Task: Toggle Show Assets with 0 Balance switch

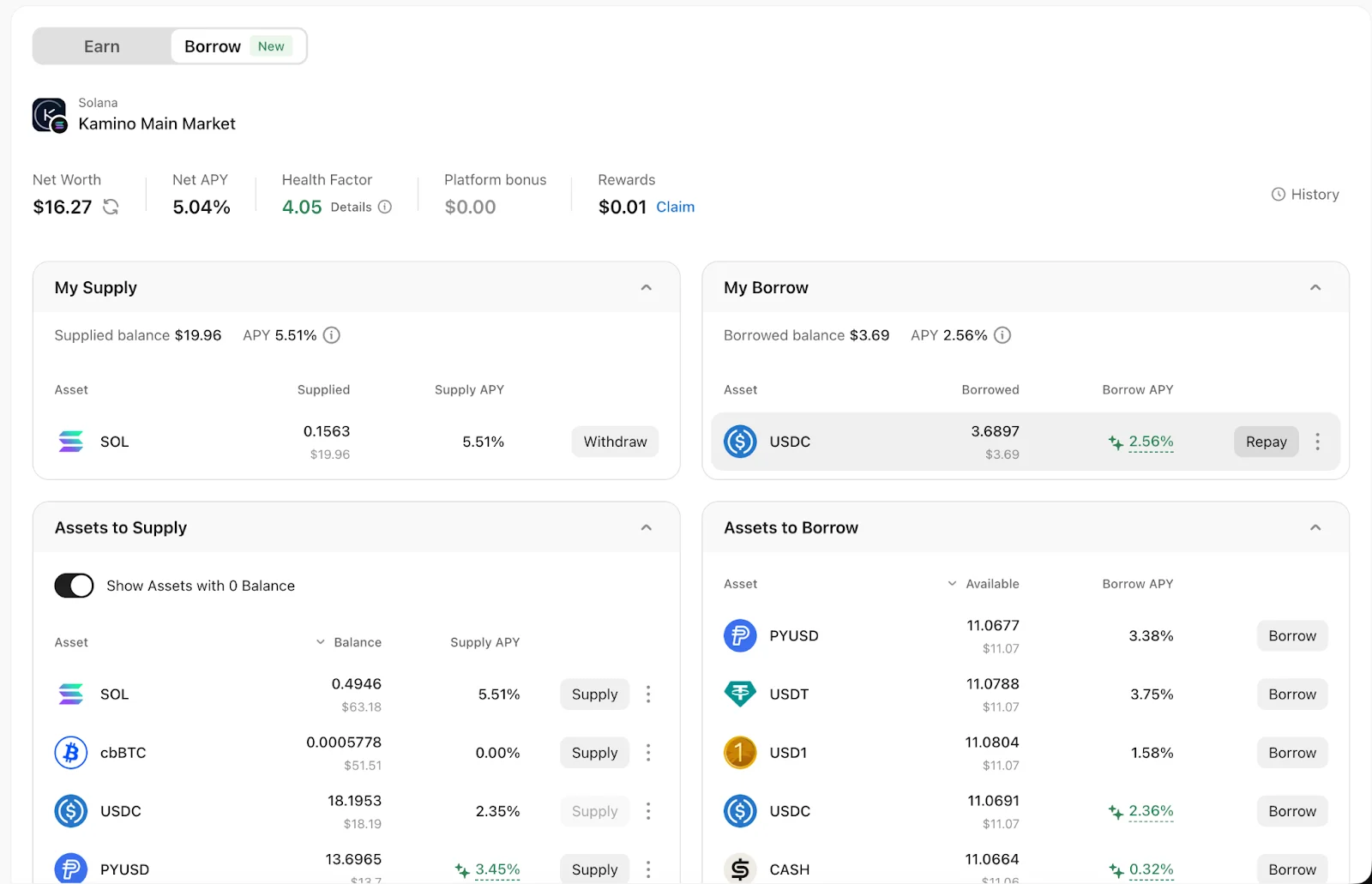Action: click(x=75, y=586)
